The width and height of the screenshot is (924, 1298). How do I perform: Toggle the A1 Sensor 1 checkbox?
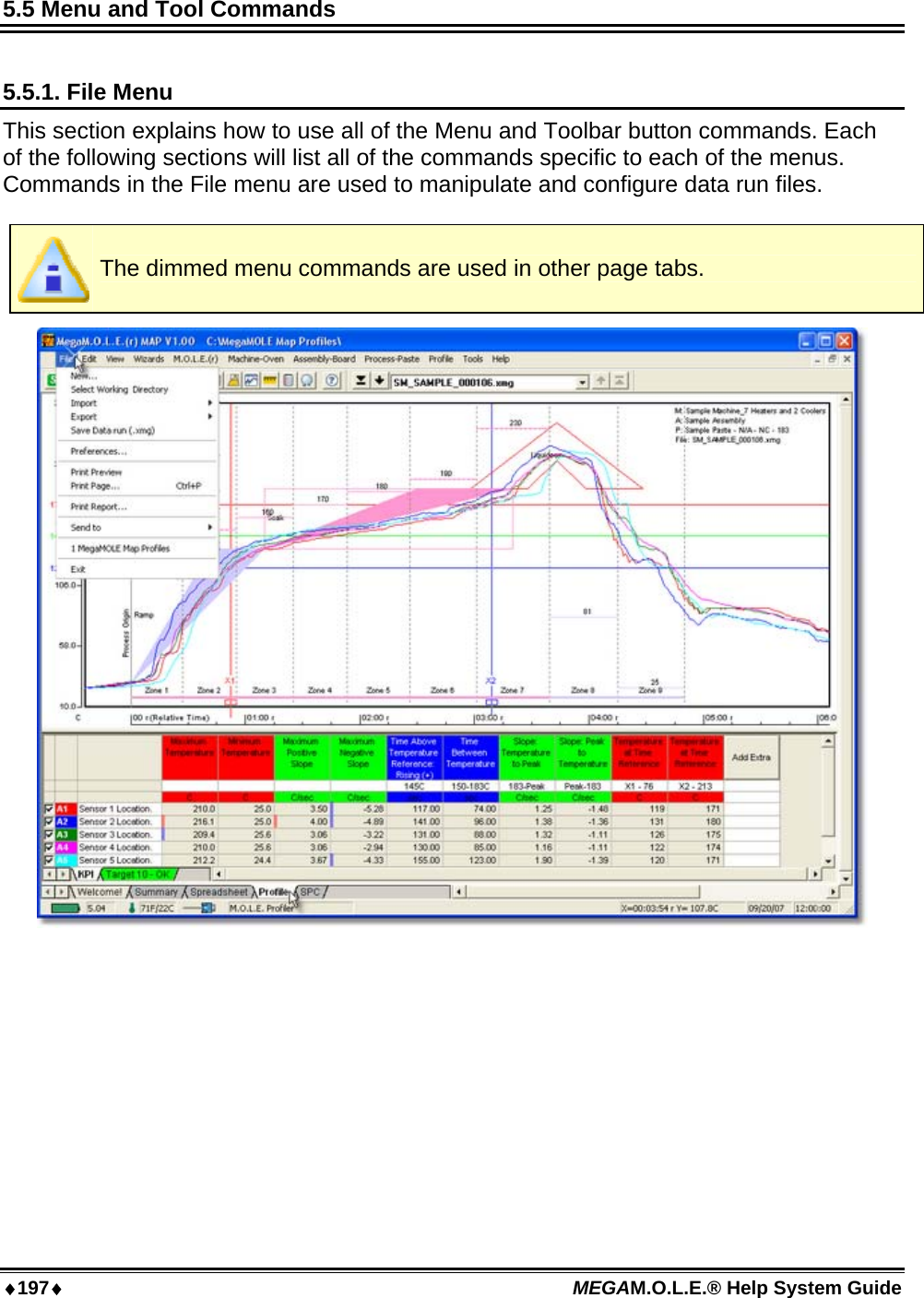click(x=49, y=809)
